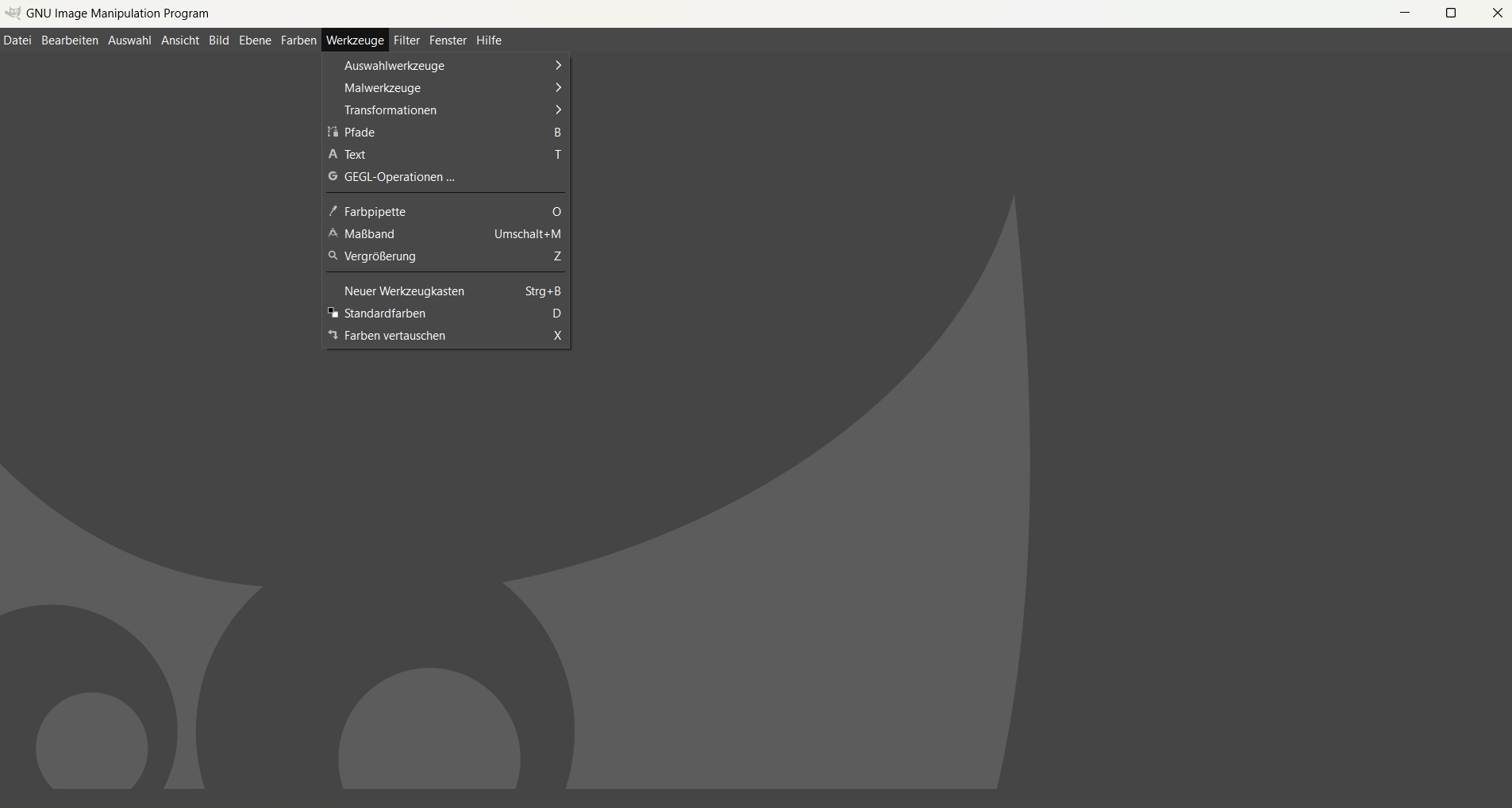Minimize the GIMP window

tap(1405, 13)
